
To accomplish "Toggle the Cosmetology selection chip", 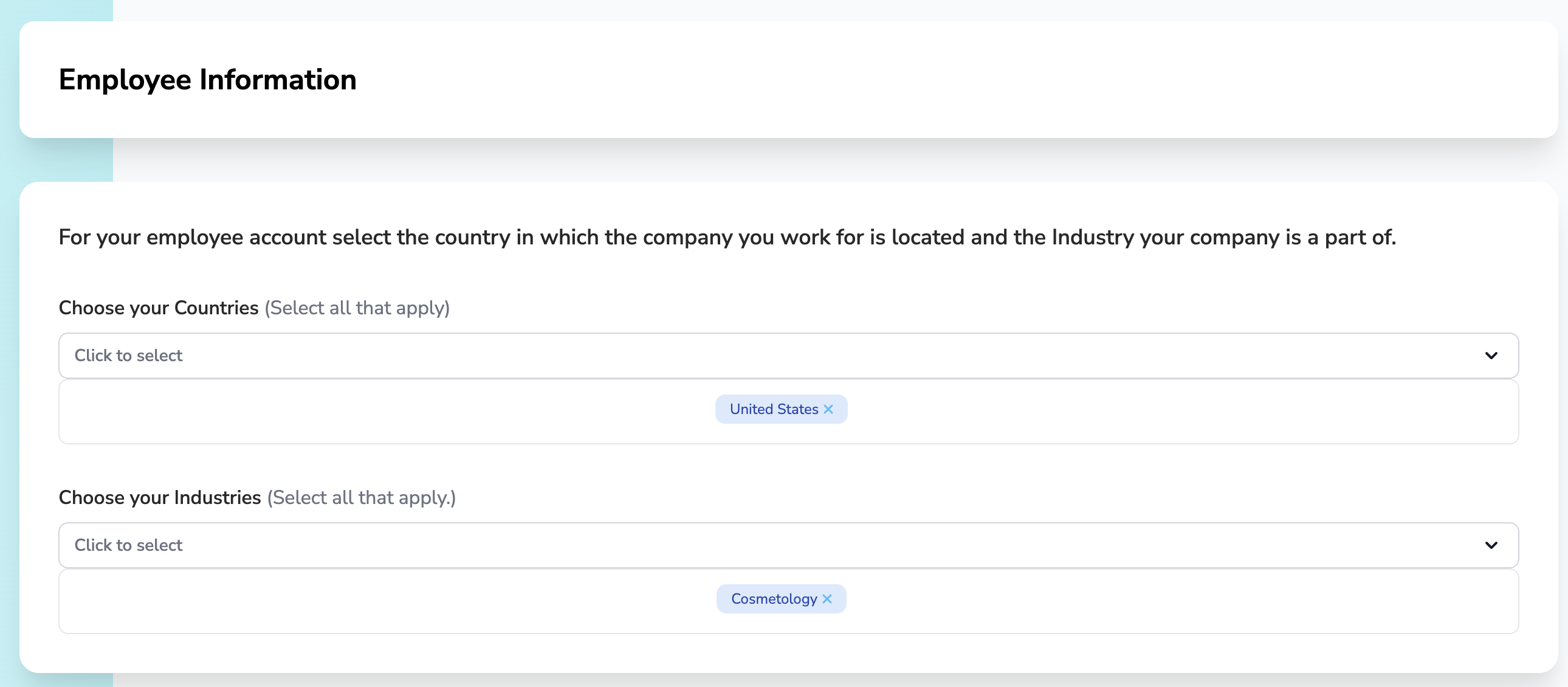I will tap(781, 599).
